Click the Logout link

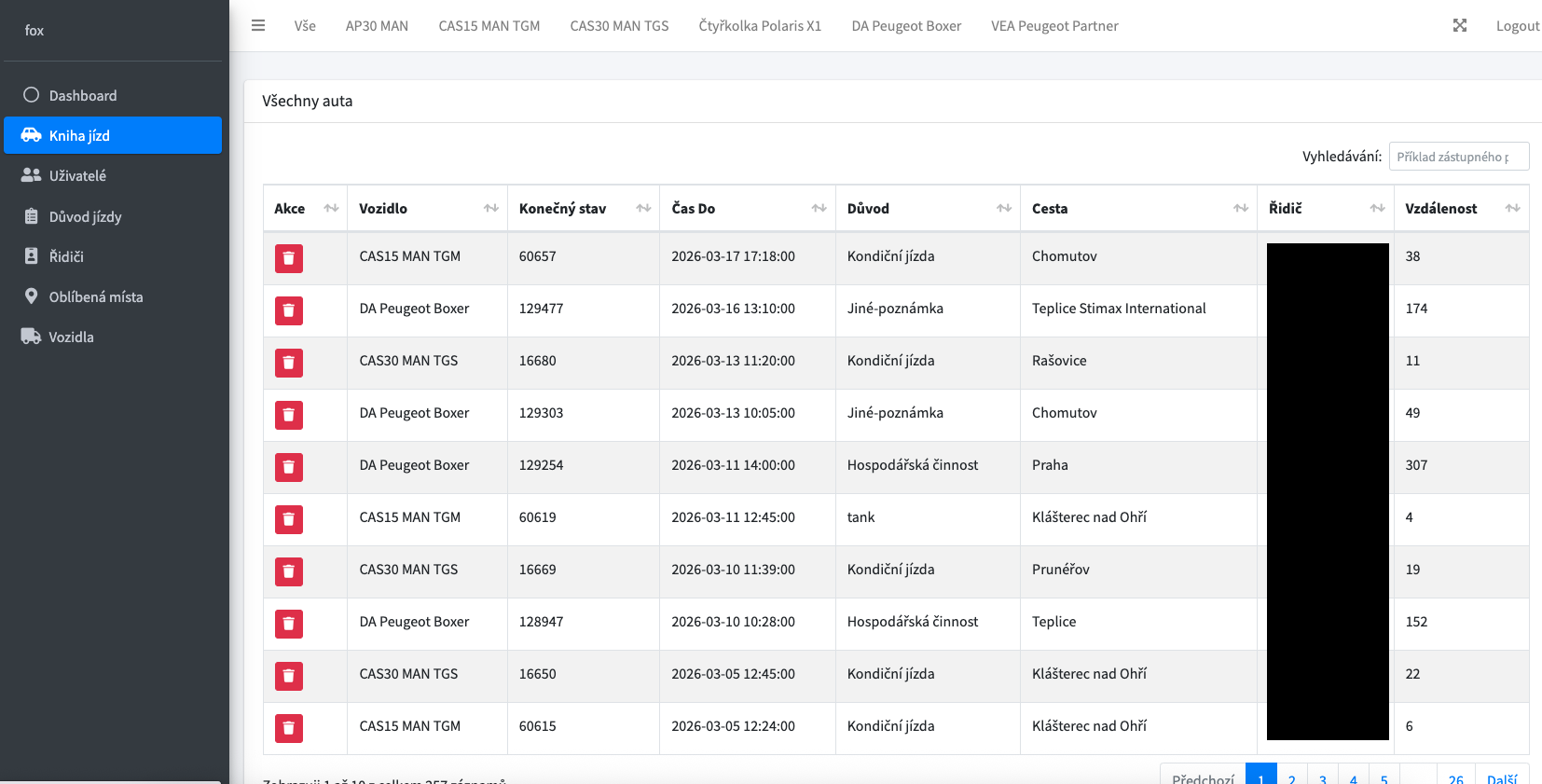click(x=1517, y=26)
